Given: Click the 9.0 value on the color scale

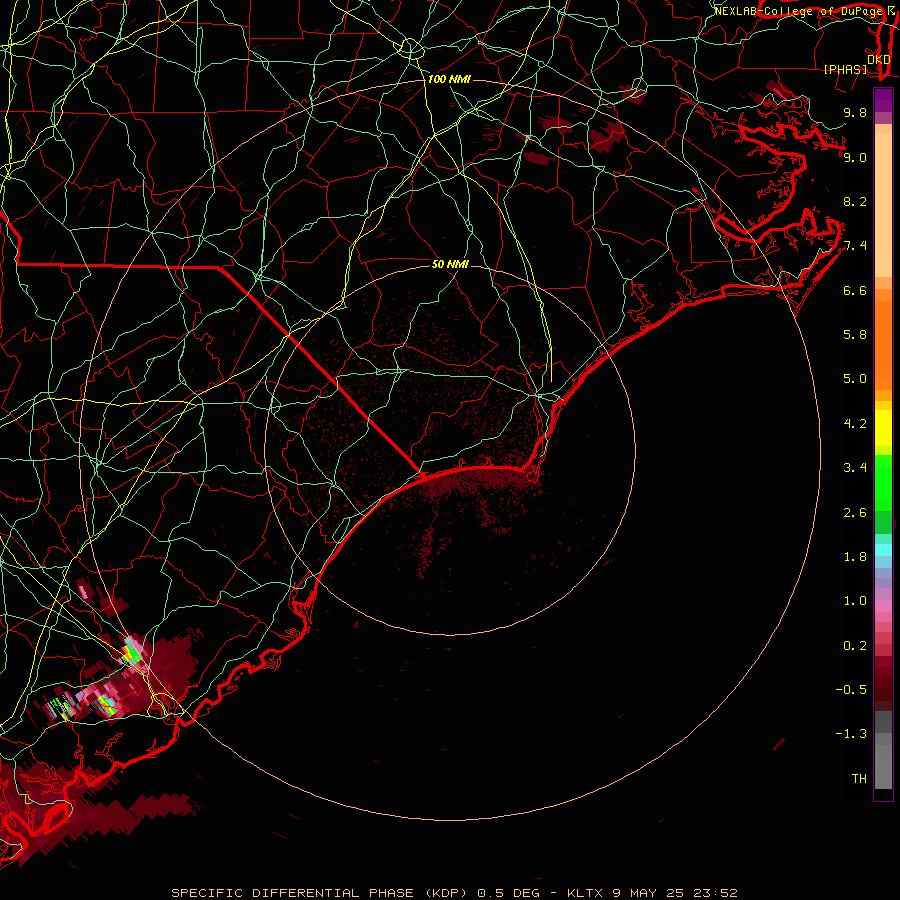Looking at the screenshot, I should pos(855,157).
